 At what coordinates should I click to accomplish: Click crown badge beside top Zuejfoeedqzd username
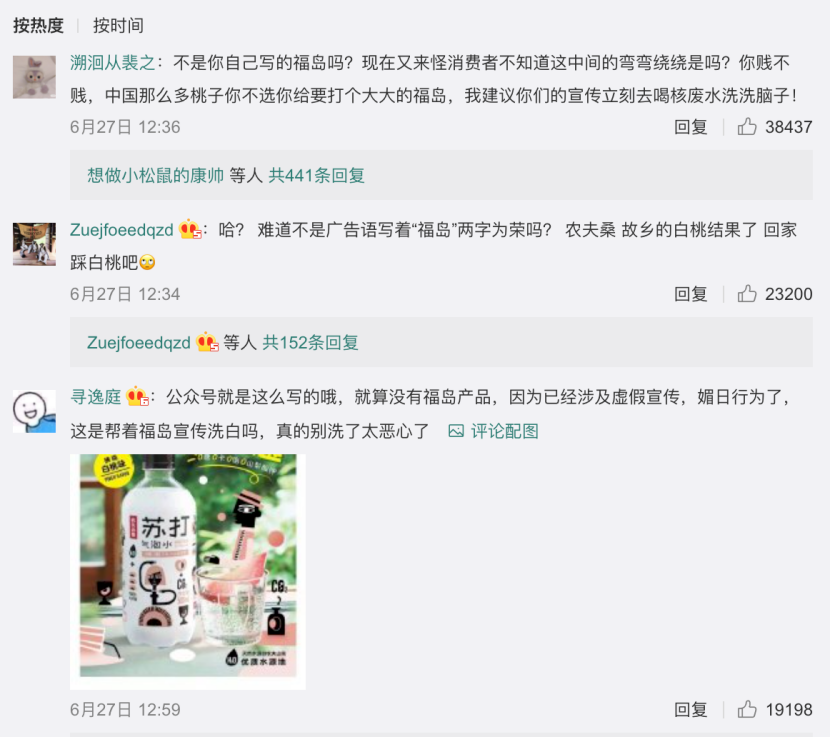[190, 230]
